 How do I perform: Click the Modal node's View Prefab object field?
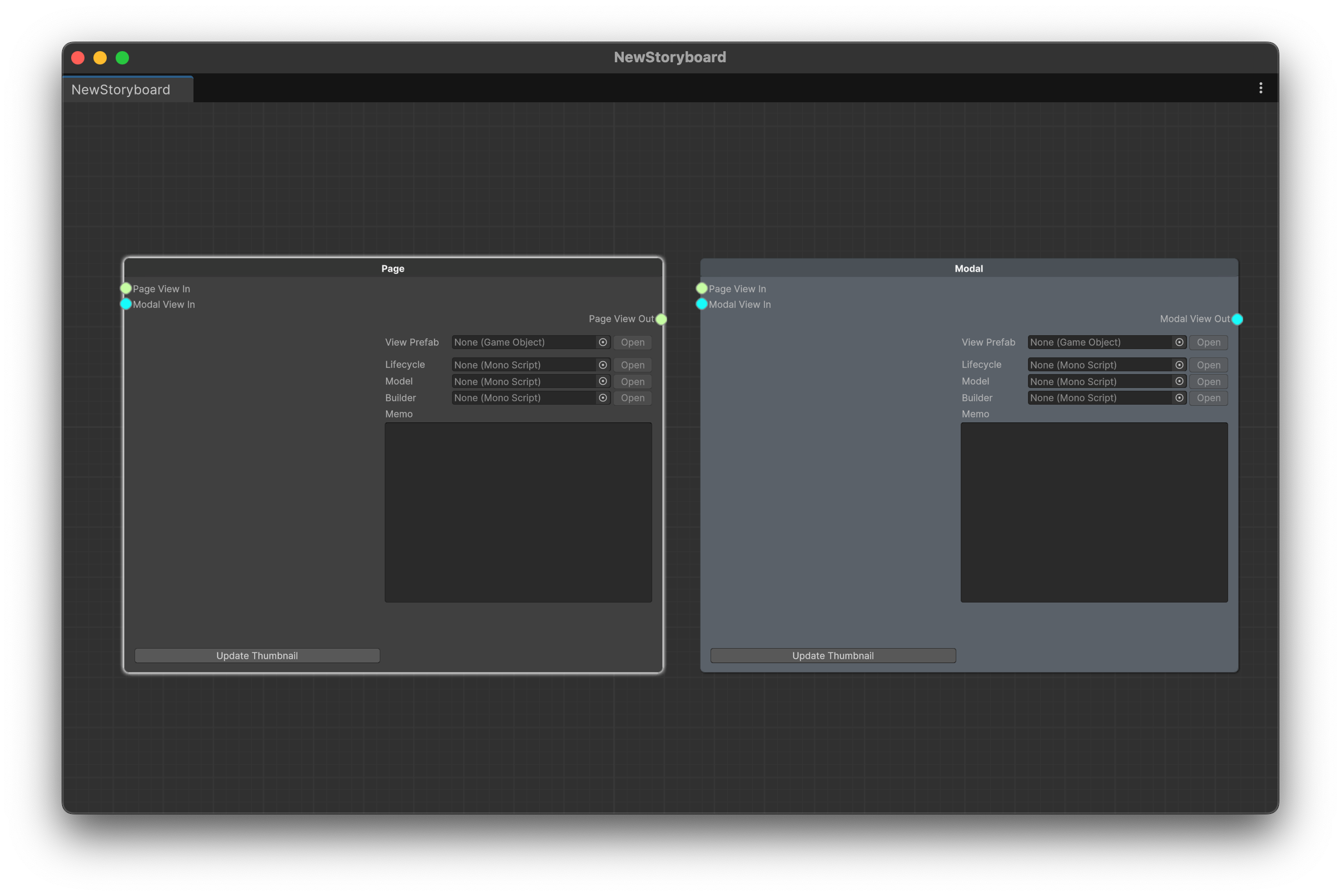[1099, 342]
